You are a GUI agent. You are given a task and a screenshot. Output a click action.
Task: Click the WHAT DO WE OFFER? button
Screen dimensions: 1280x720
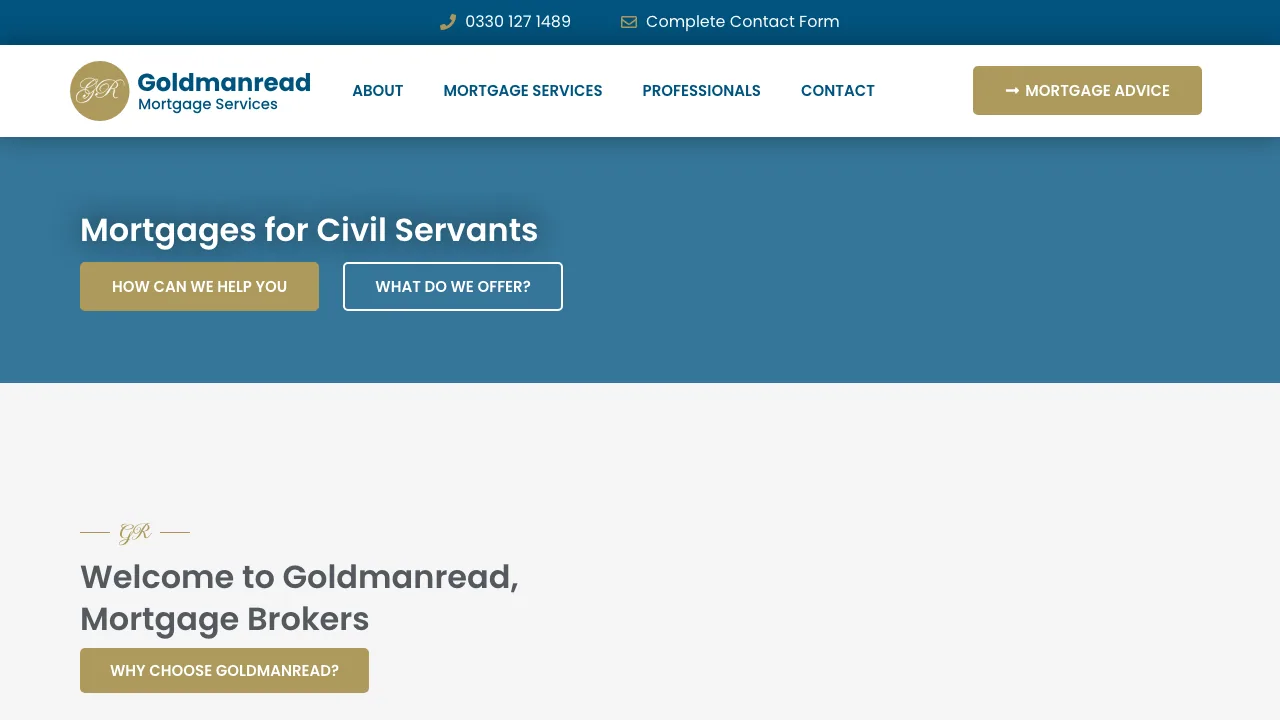tap(453, 286)
